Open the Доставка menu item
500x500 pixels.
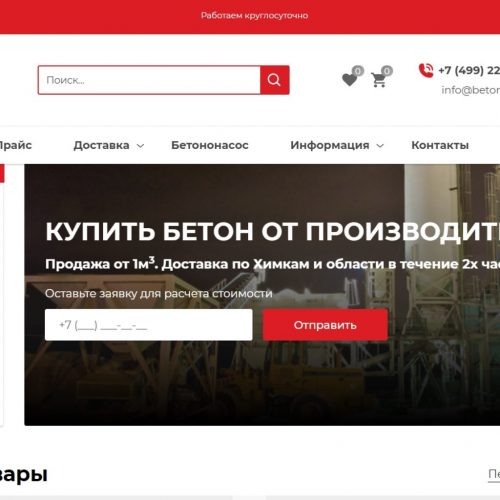(101, 145)
